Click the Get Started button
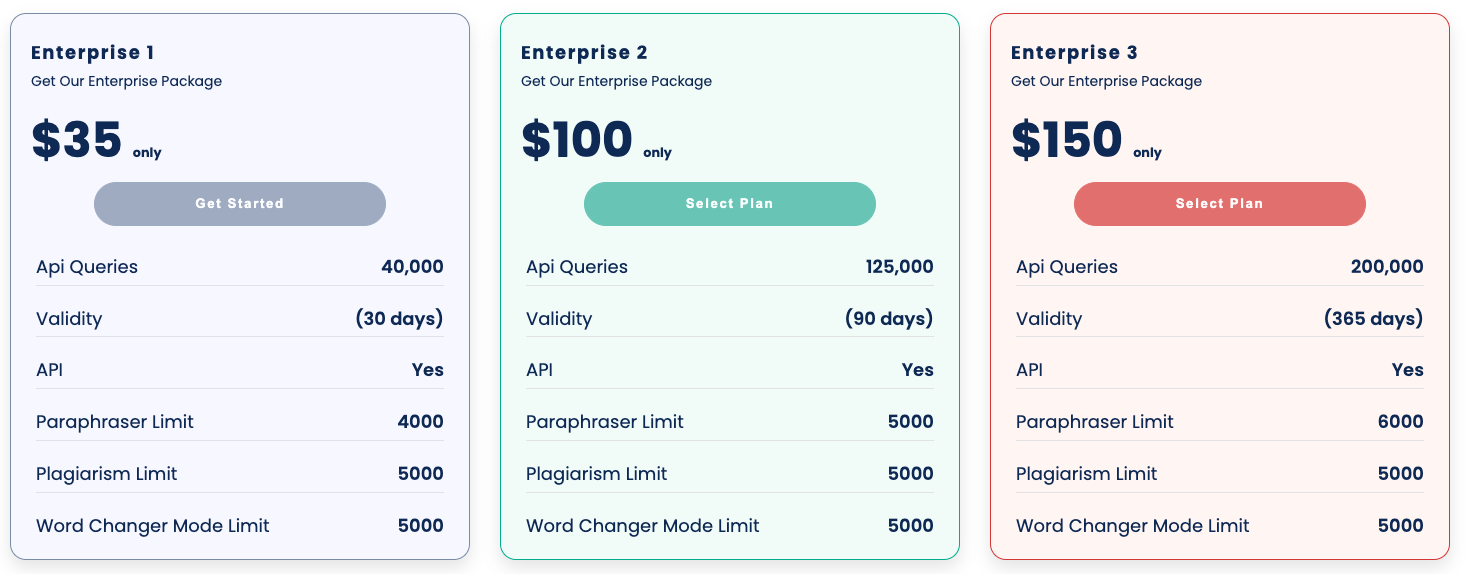This screenshot has height=574, width=1466. point(240,204)
